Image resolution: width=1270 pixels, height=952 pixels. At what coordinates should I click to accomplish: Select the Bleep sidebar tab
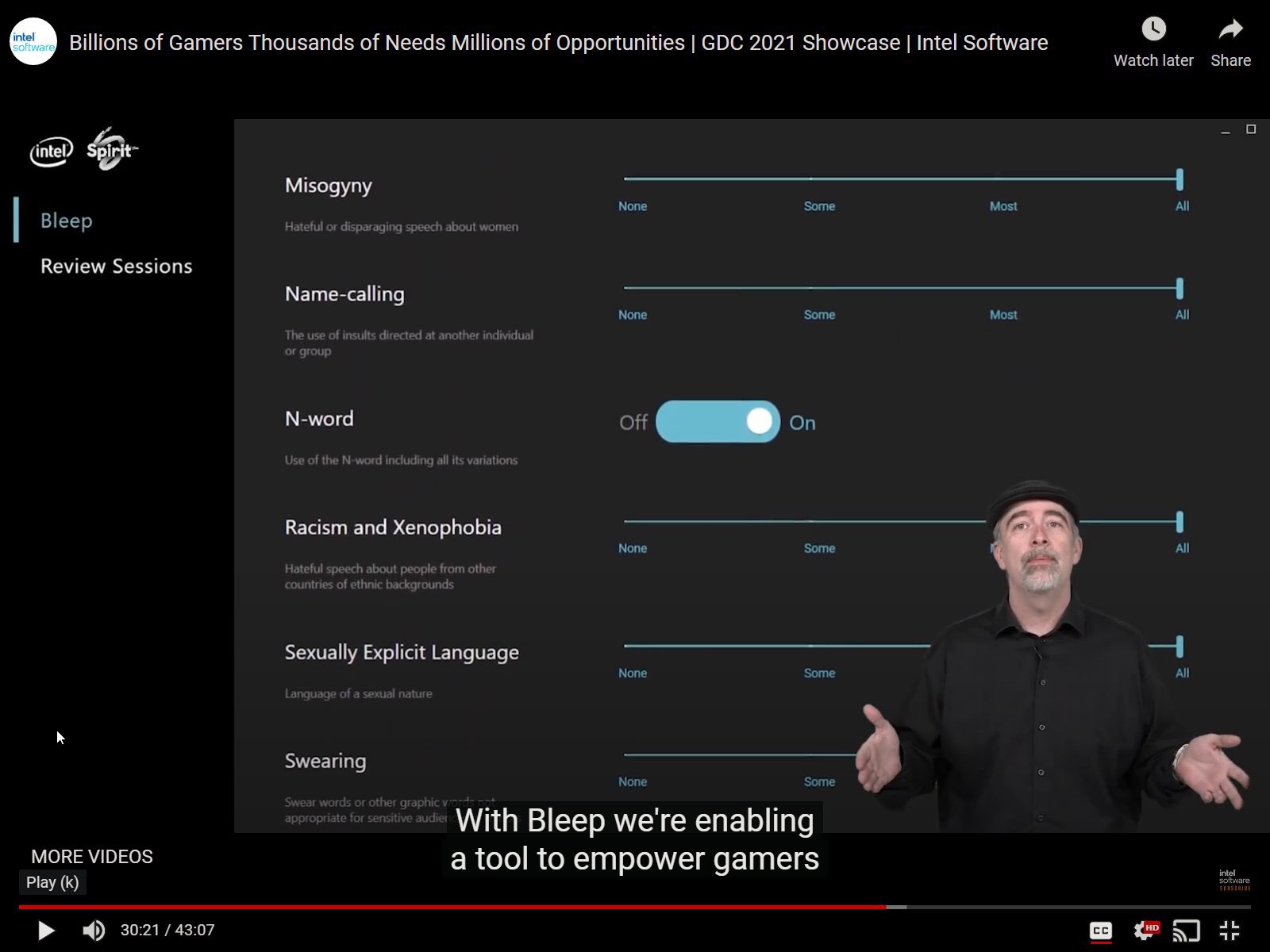pos(67,221)
